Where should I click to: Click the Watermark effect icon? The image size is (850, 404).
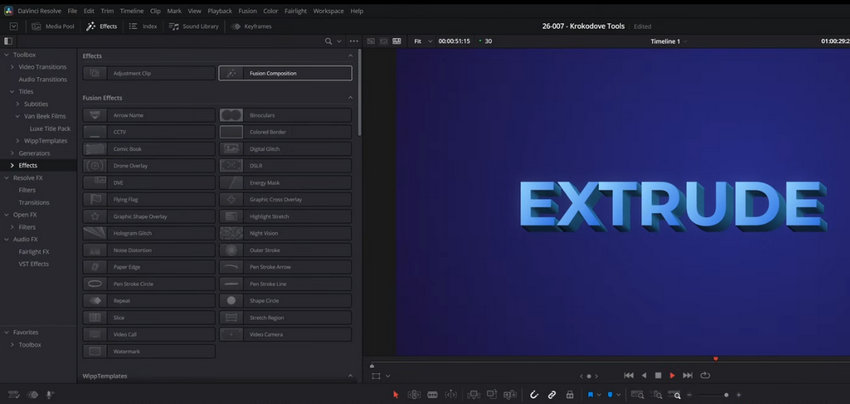[95, 352]
